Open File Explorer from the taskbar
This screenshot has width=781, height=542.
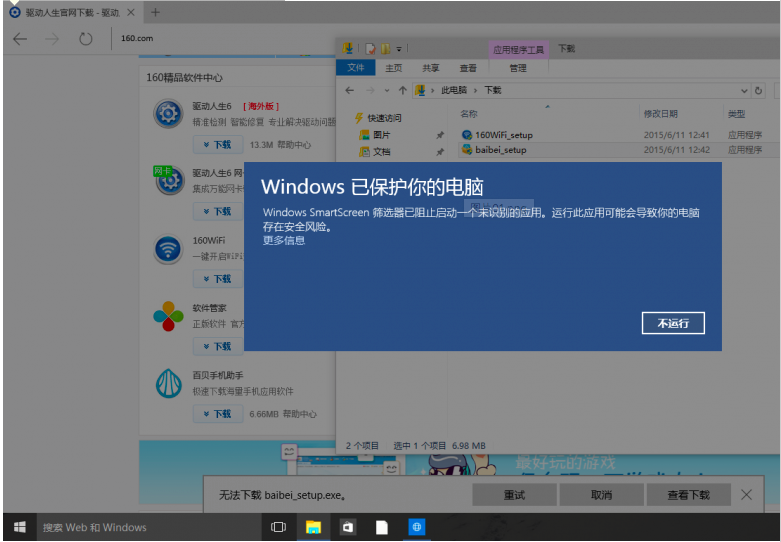[313, 527]
